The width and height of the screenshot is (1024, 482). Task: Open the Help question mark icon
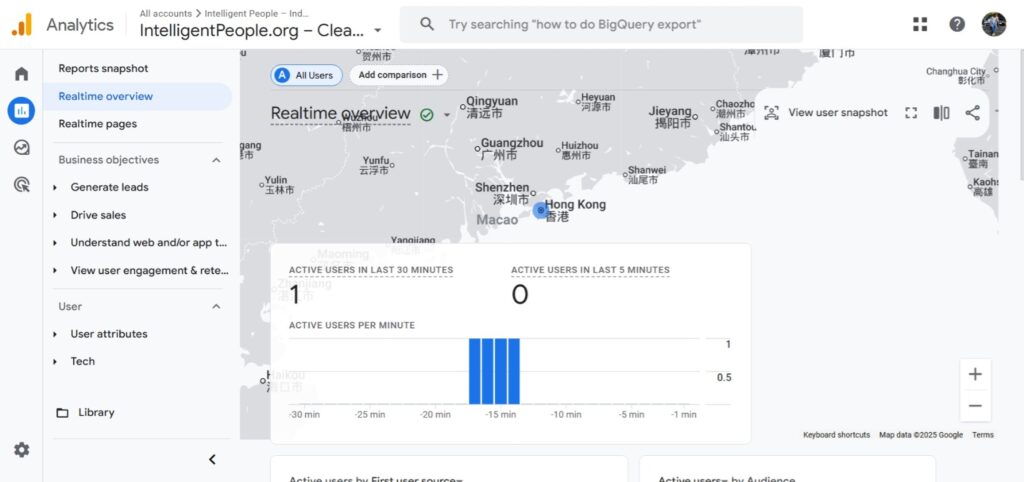957,24
